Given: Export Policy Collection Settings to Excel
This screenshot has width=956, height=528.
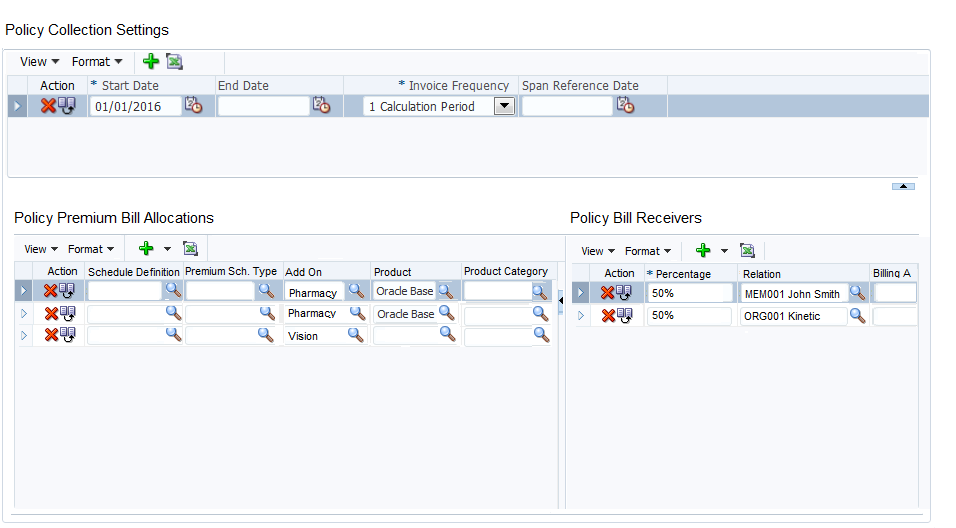Looking at the screenshot, I should pos(174,61).
